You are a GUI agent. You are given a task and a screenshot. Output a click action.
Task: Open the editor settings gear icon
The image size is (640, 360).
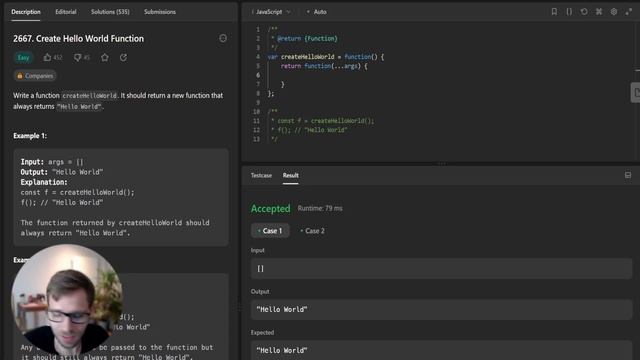click(614, 12)
